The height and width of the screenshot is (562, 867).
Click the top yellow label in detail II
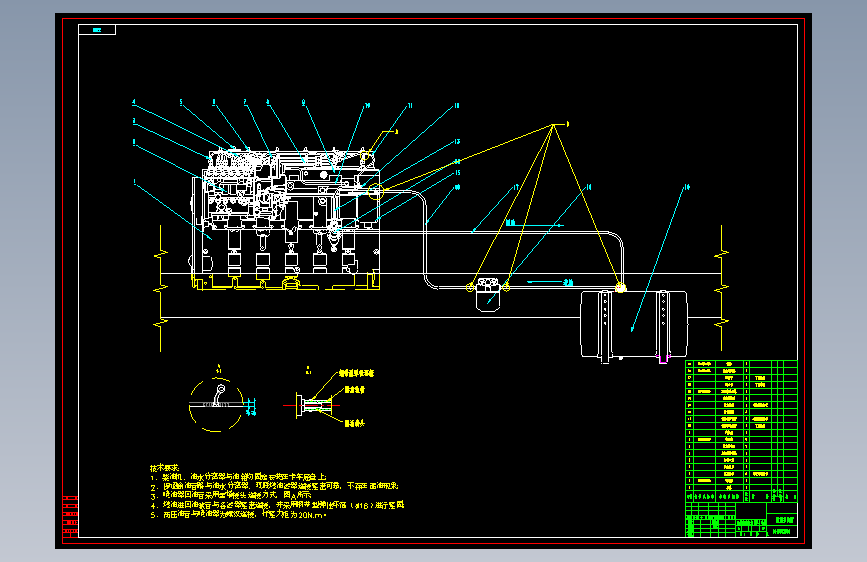(x=356, y=373)
